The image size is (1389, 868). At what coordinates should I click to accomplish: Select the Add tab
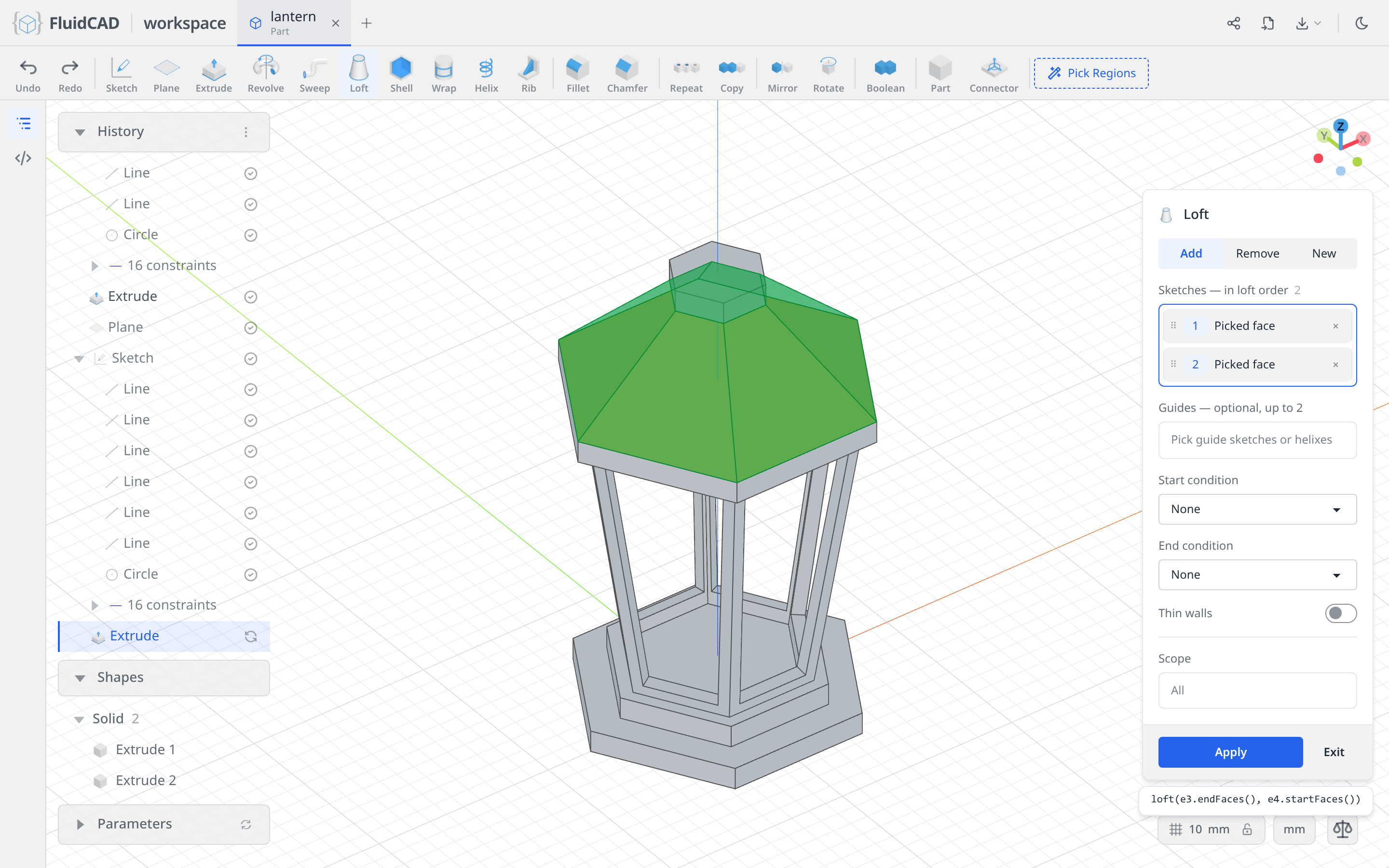[x=1191, y=253]
